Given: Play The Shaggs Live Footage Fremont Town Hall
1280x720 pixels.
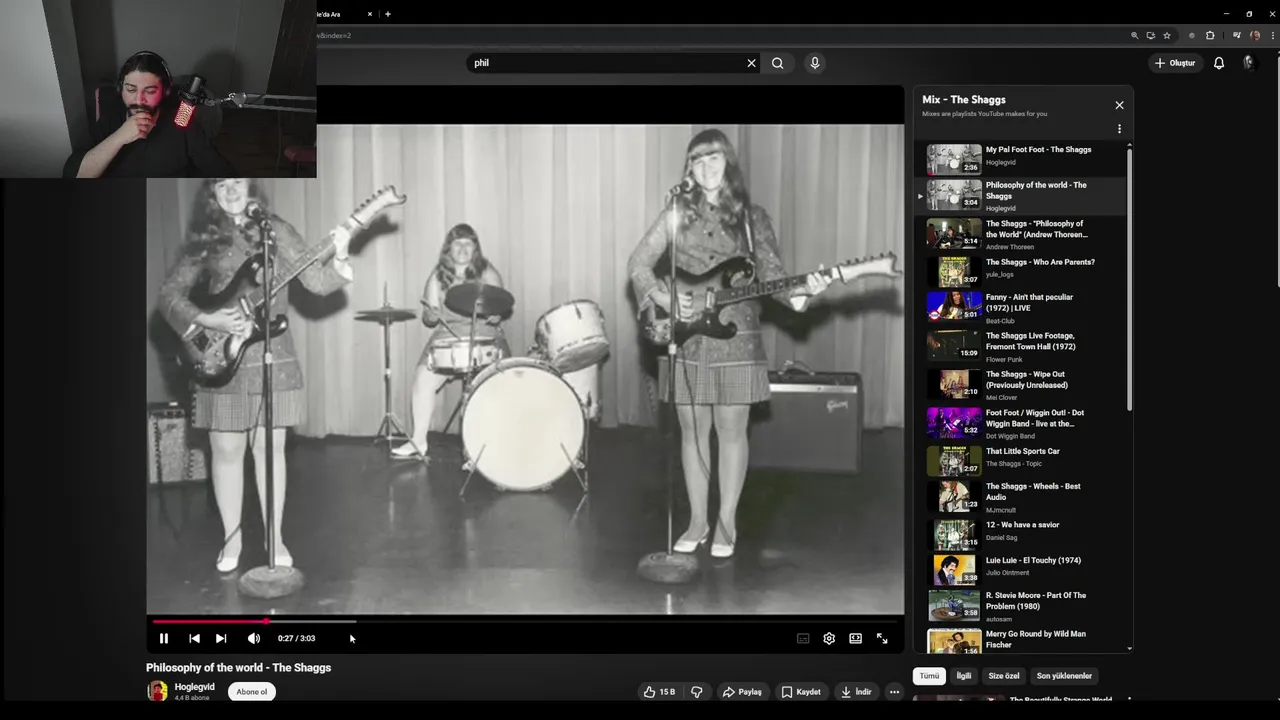Looking at the screenshot, I should coord(1022,346).
